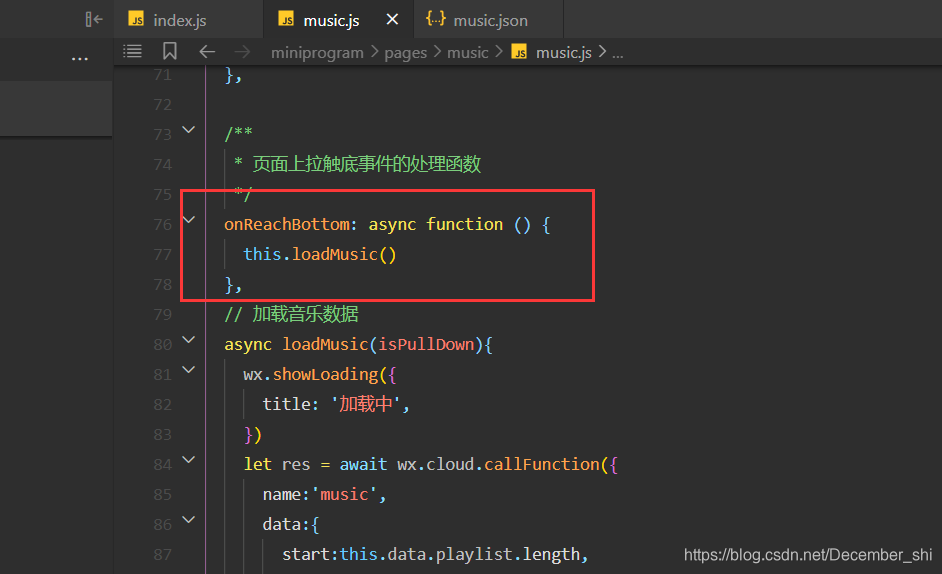This screenshot has height=574, width=942.
Task: Navigate forward with right arrow
Action: pyautogui.click(x=242, y=52)
